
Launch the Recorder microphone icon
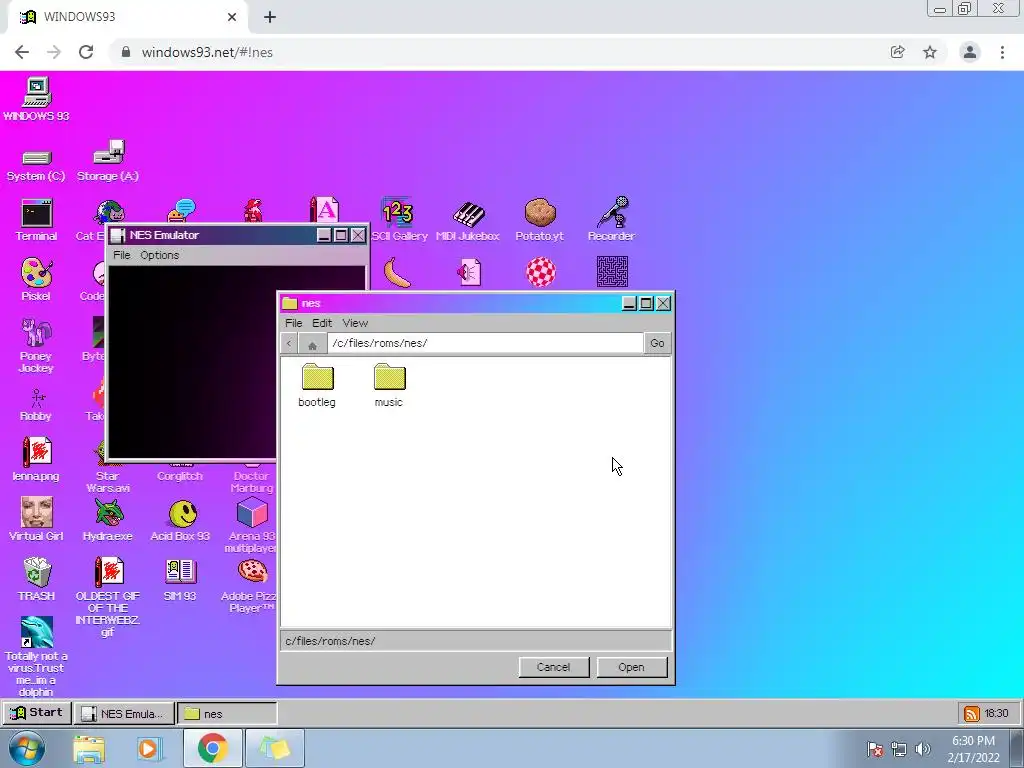pyautogui.click(x=612, y=220)
